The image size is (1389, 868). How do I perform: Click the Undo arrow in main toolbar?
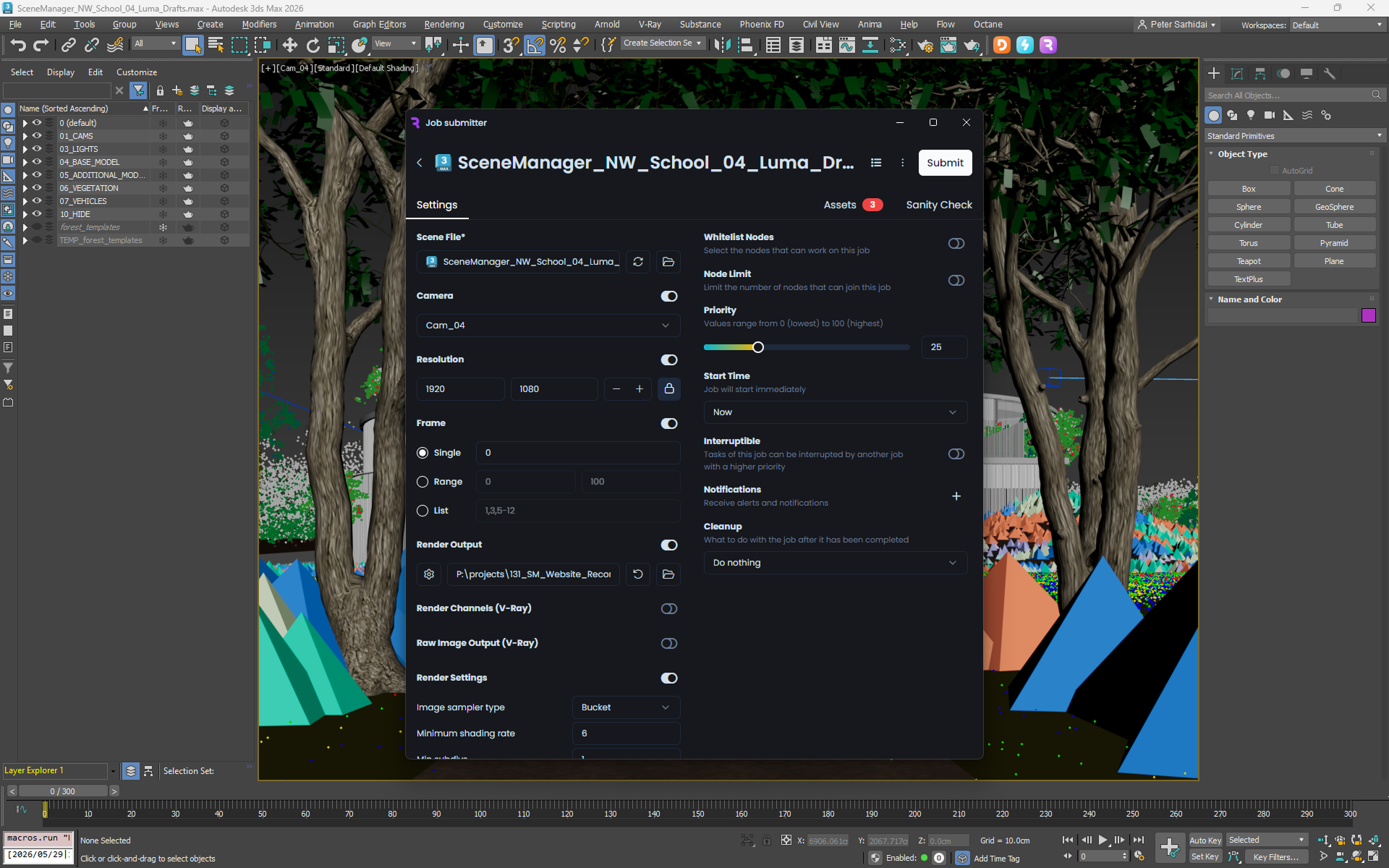(x=18, y=46)
